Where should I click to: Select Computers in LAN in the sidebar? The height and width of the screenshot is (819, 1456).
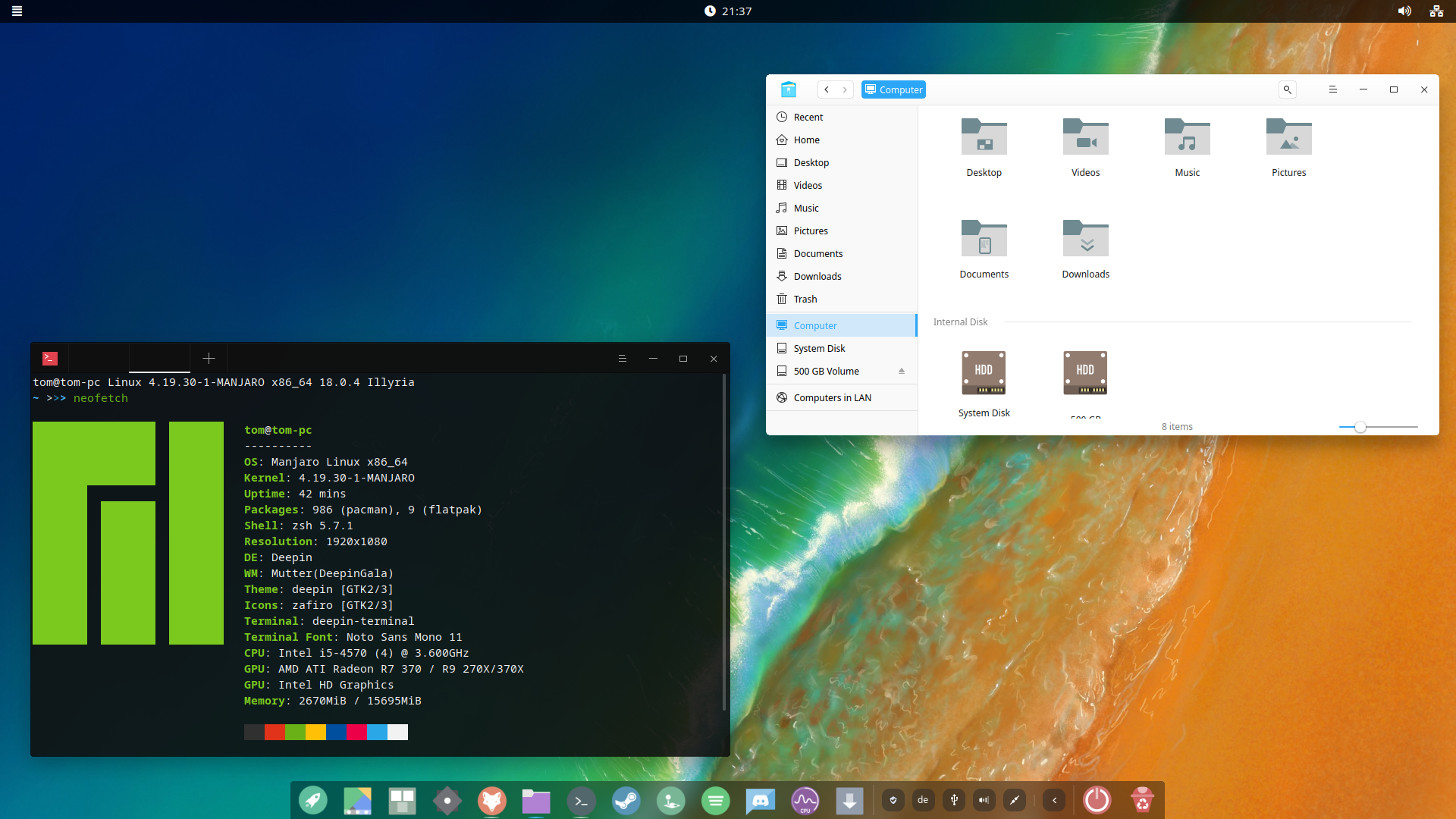[x=831, y=397]
